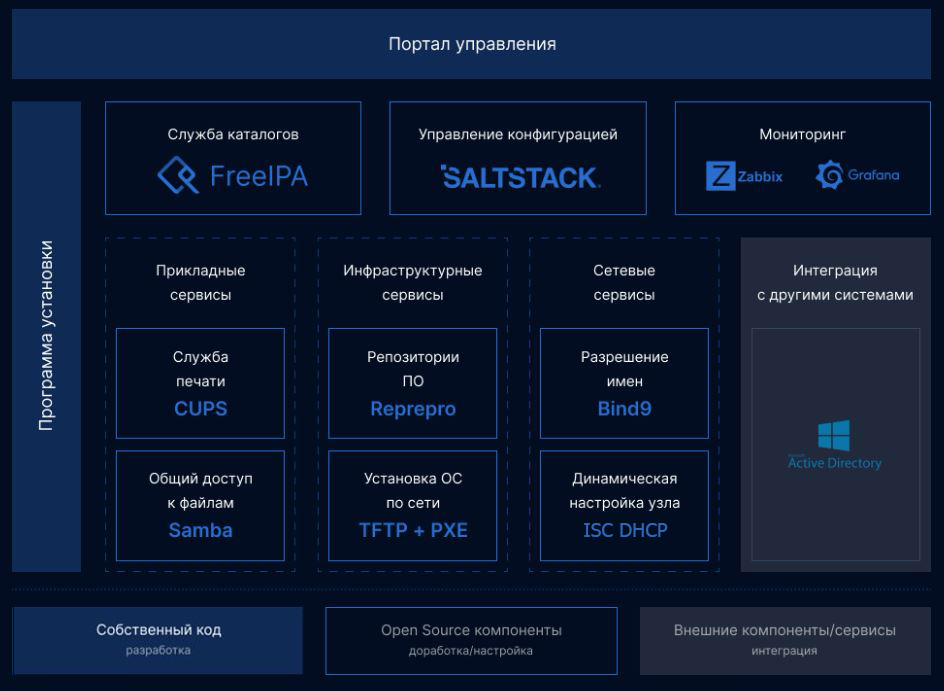Click the Прикладные сервисы group title
The image size is (944, 691).
(200, 282)
